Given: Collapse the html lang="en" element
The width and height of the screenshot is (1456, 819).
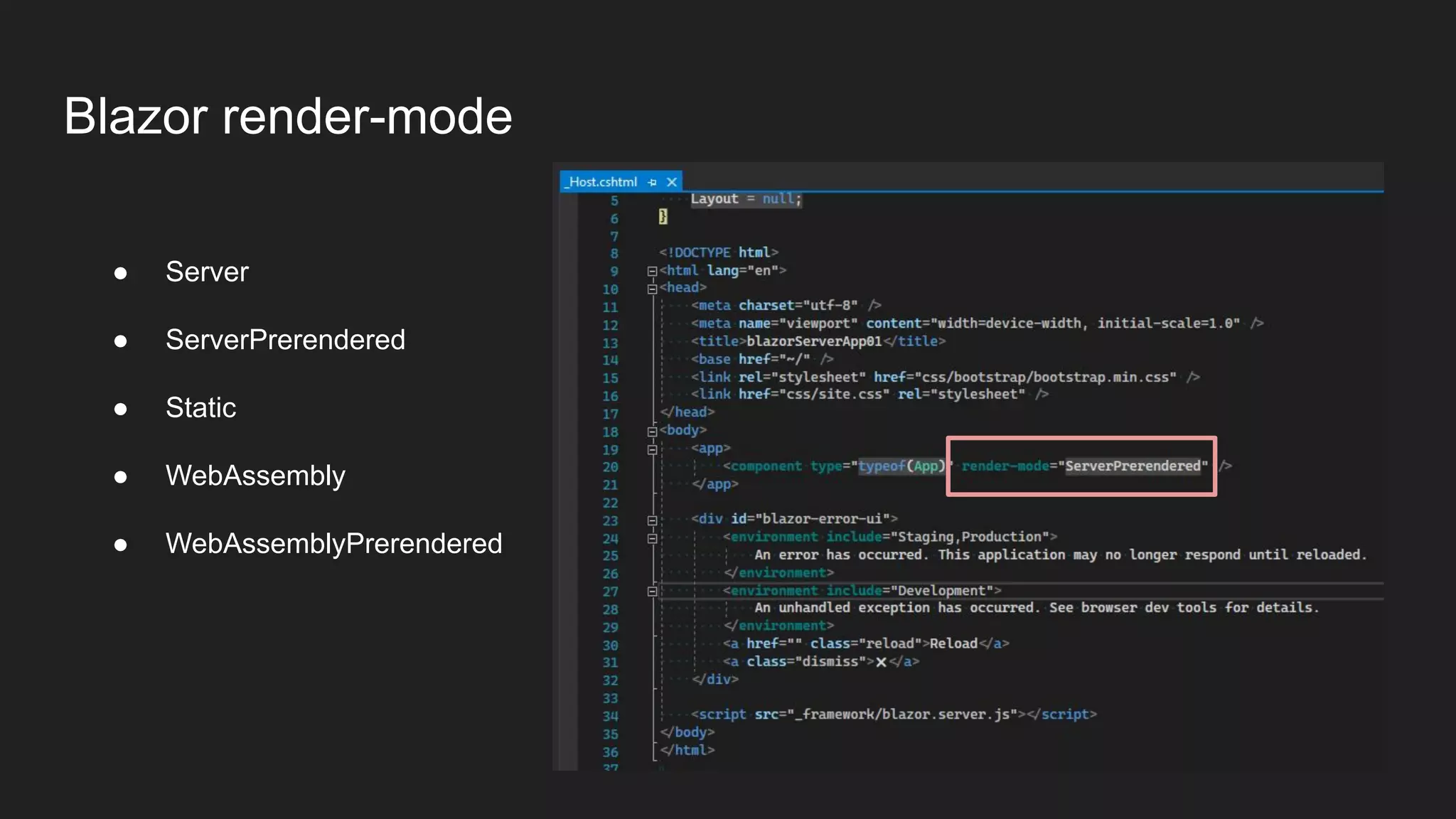Looking at the screenshot, I should pos(652,271).
